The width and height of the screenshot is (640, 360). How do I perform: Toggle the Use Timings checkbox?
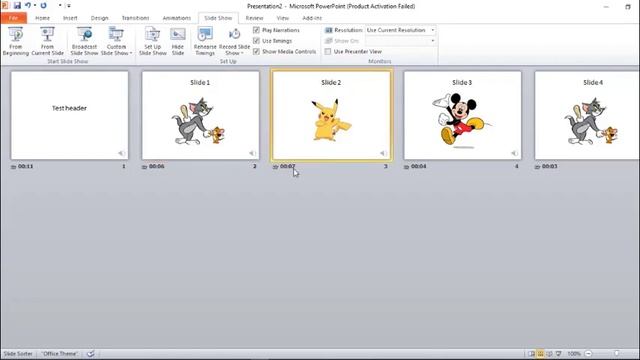coord(256,41)
